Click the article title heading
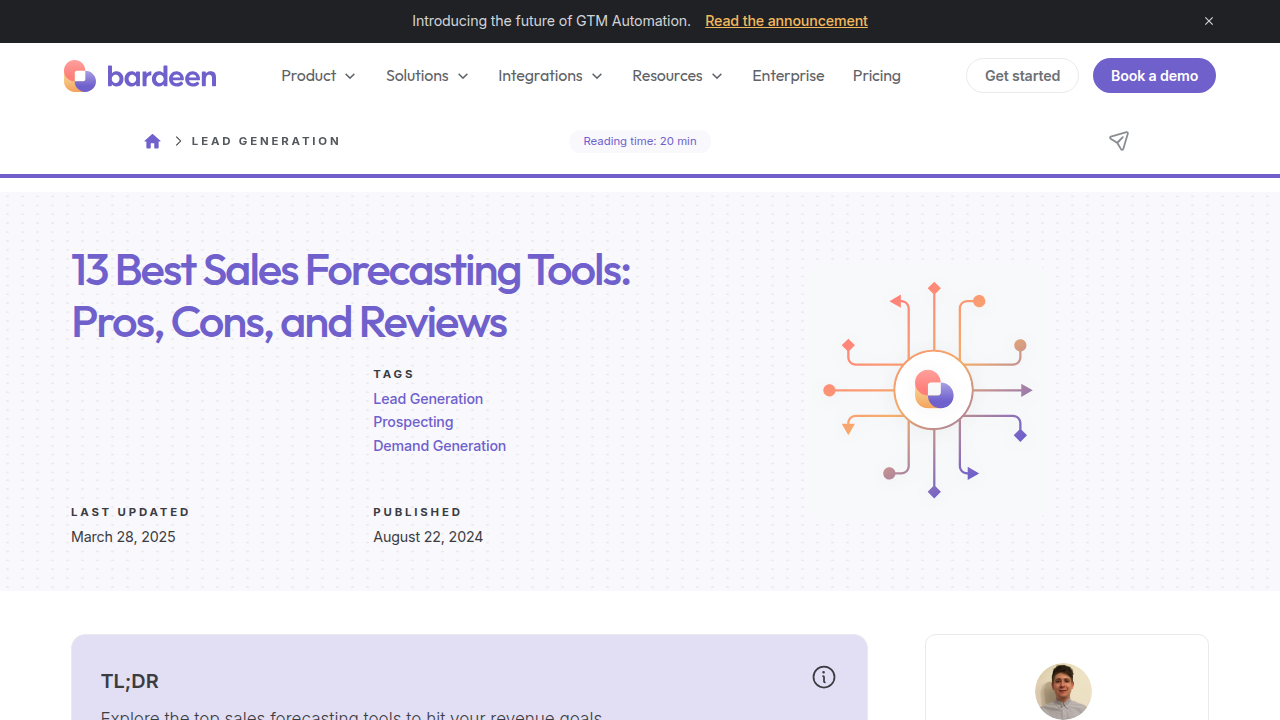 351,296
